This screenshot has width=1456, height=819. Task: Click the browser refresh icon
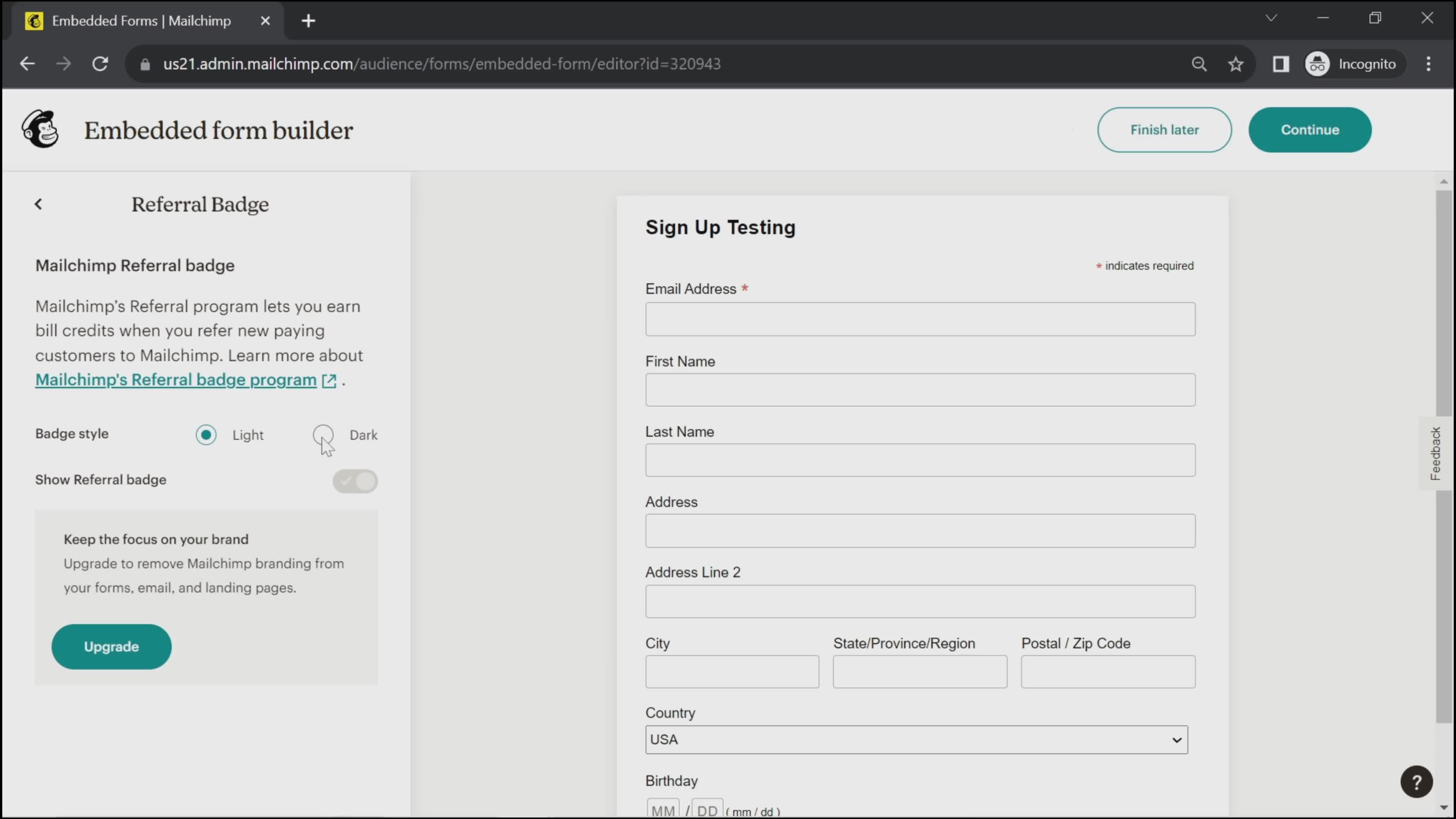click(100, 63)
